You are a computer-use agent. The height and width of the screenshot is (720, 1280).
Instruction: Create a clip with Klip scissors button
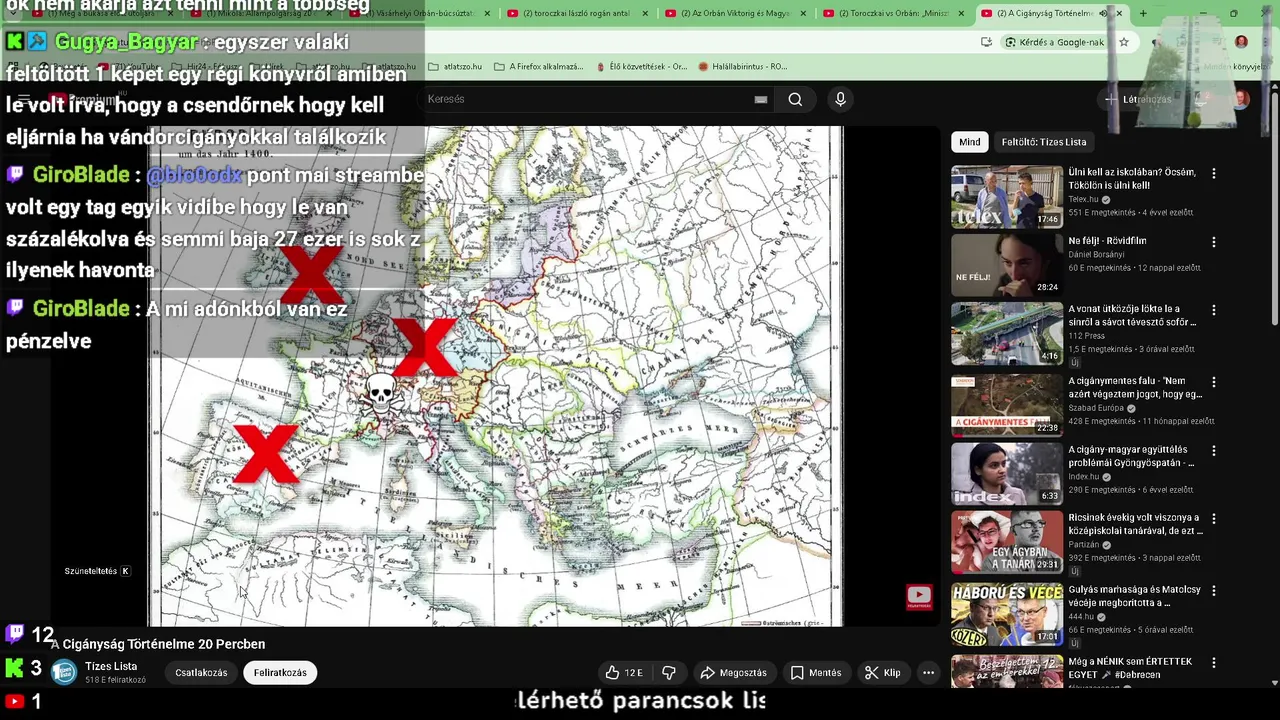click(x=883, y=673)
